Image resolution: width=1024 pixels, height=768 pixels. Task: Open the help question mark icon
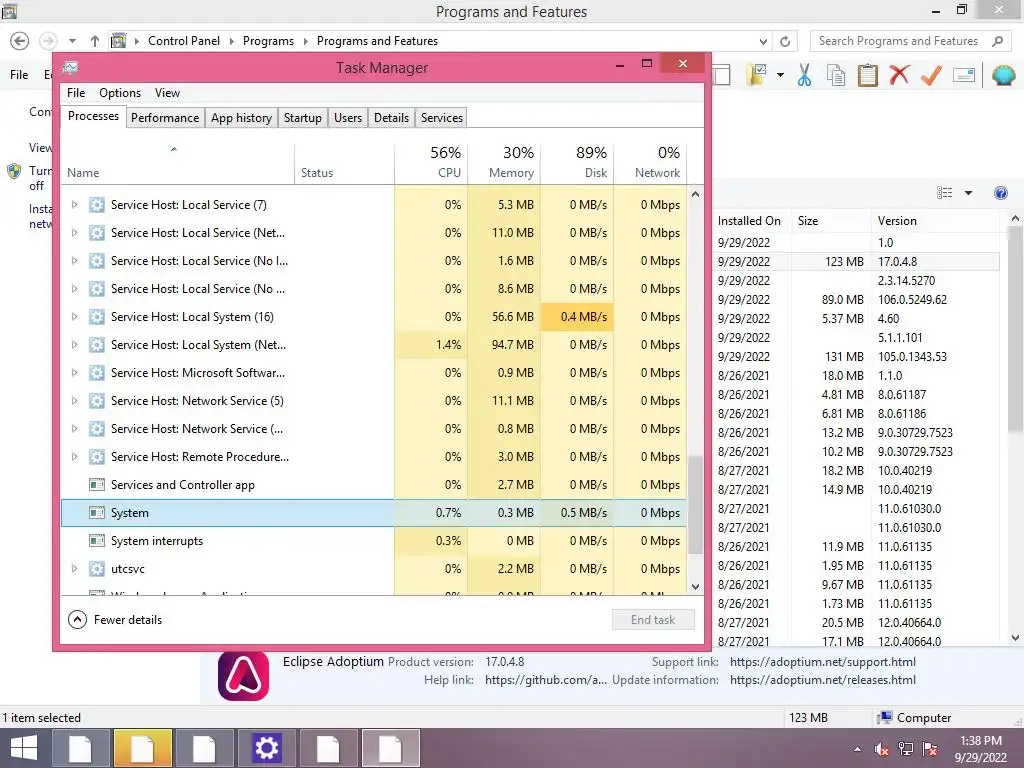click(1000, 193)
